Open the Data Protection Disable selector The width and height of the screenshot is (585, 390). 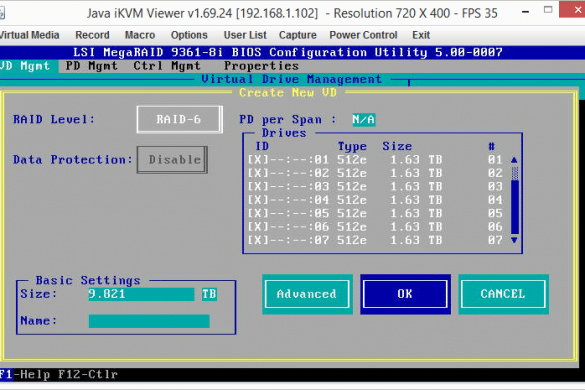[x=172, y=160]
